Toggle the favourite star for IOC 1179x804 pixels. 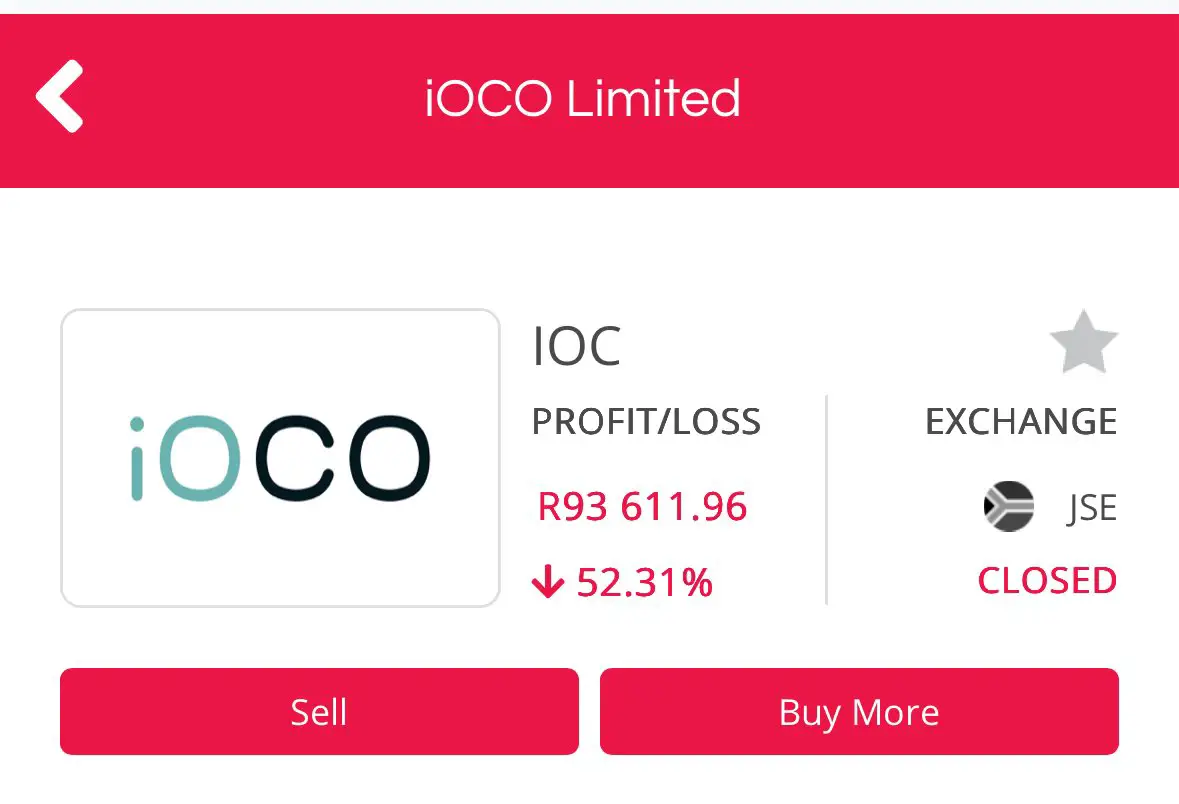[1084, 342]
